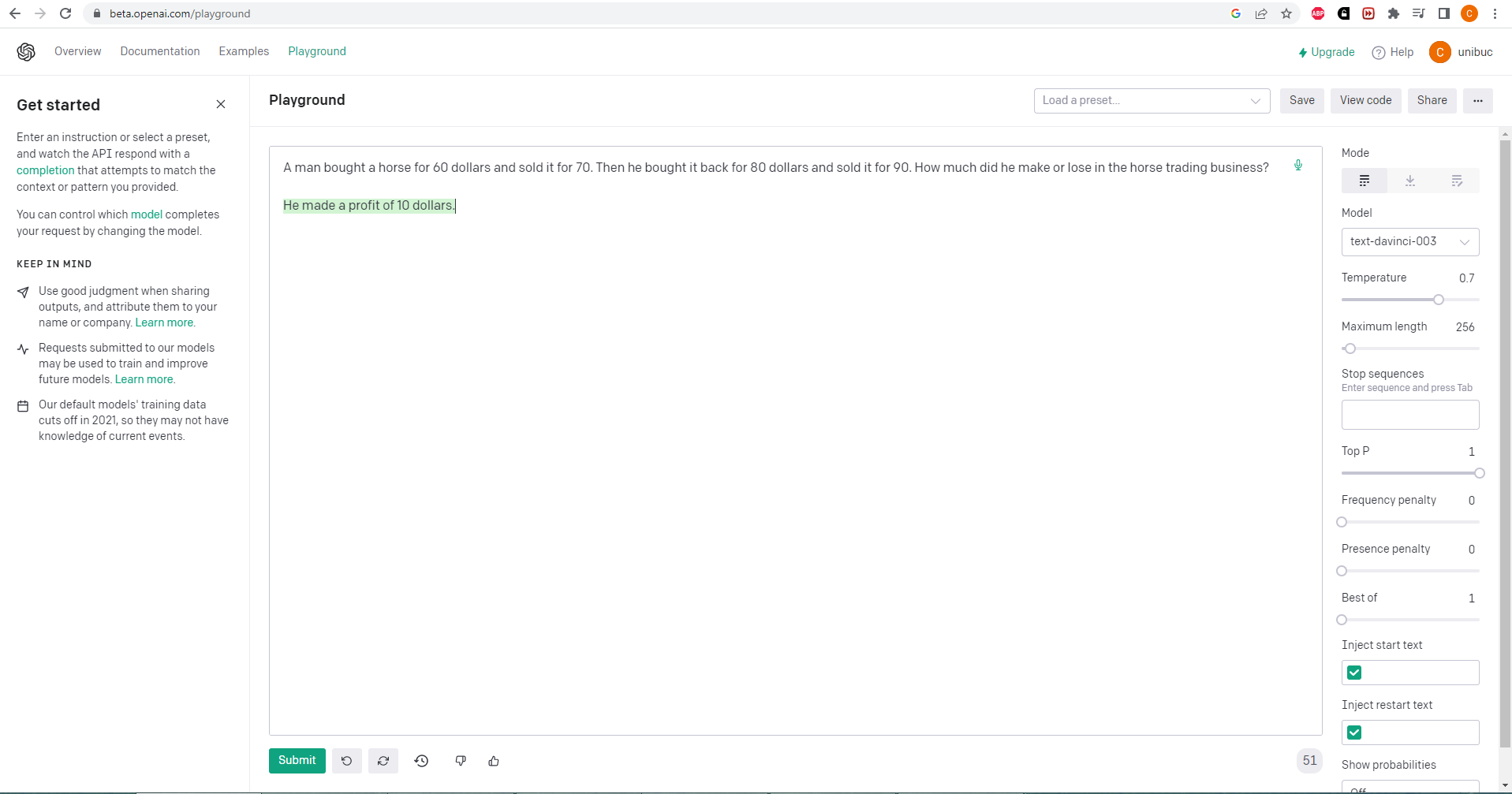
Task: Open the history clock icon
Action: [422, 761]
